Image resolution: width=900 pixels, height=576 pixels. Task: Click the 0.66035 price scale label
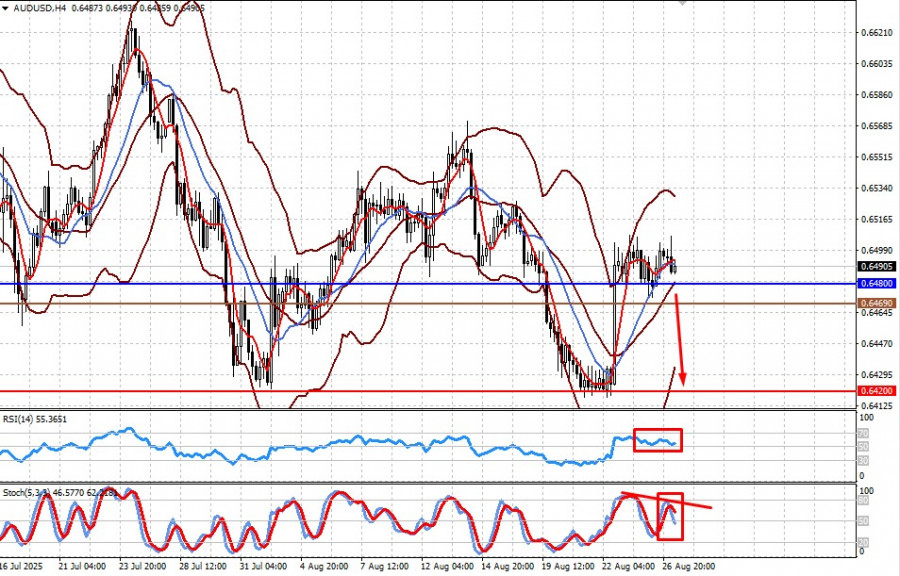click(x=877, y=64)
